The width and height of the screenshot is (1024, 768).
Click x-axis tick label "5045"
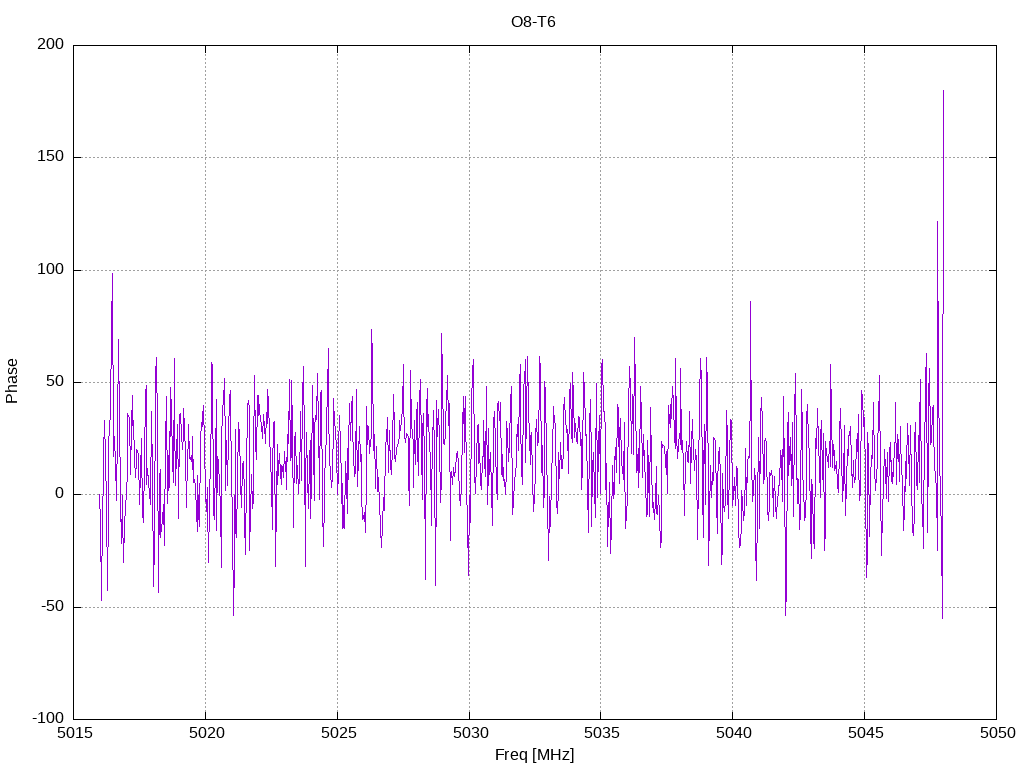pos(865,733)
